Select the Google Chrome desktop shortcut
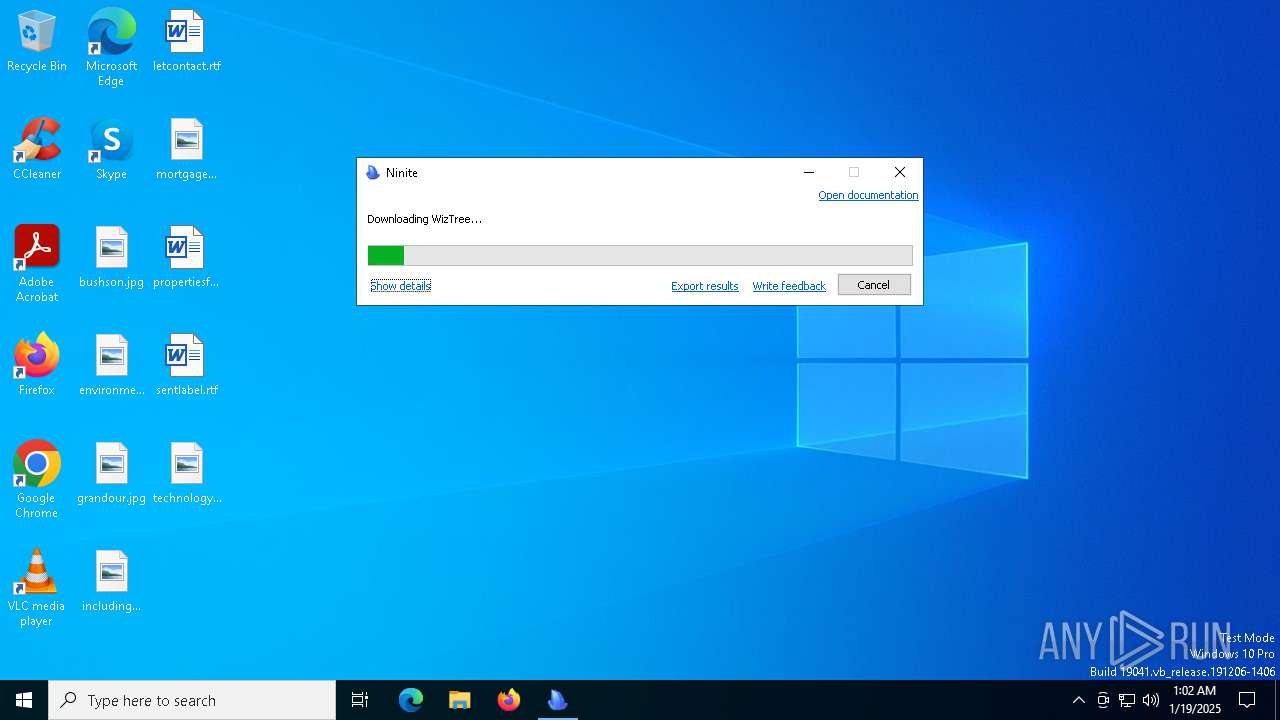 coord(37,480)
